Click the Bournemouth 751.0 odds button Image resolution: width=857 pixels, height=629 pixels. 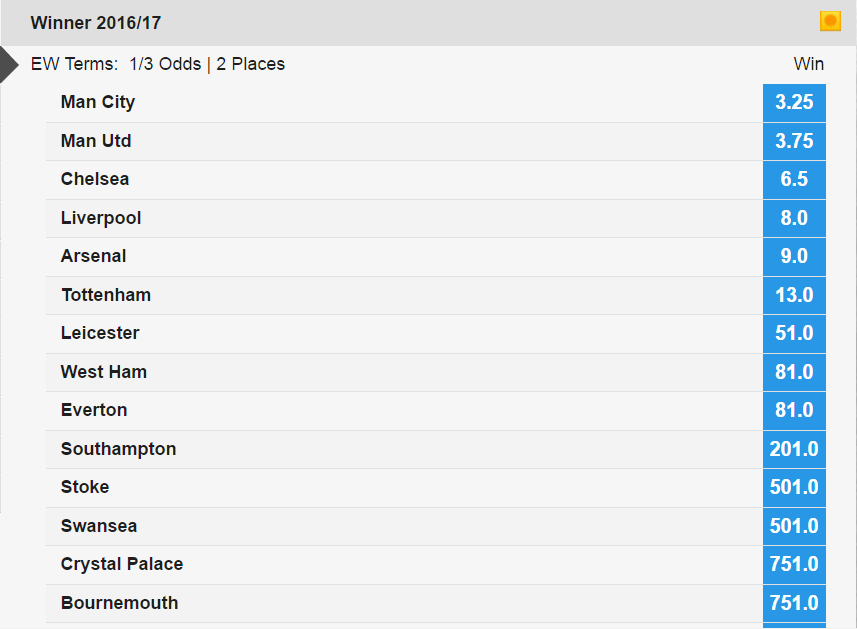[794, 604]
